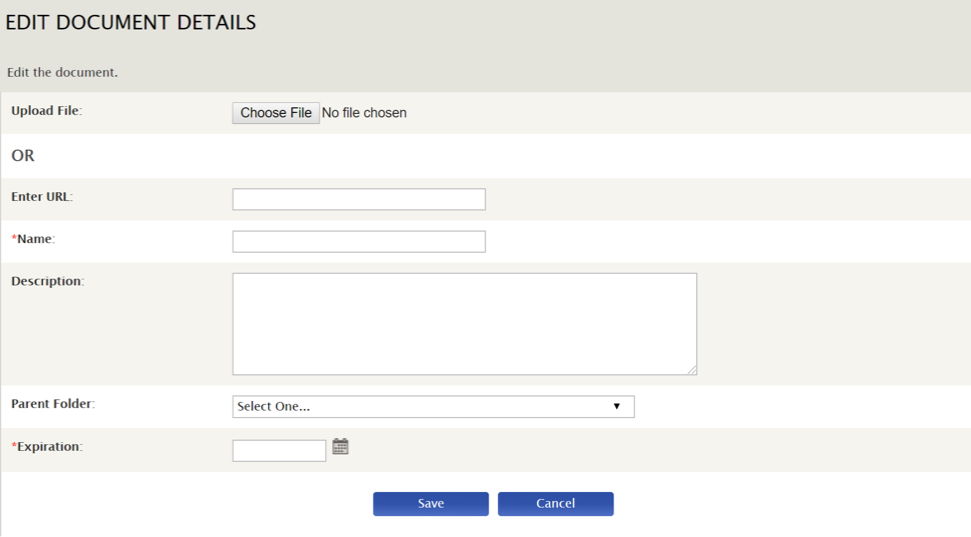Image resolution: width=971 pixels, height=537 pixels.
Task: Click the 'Parent Folder' field label
Action: [53, 404]
